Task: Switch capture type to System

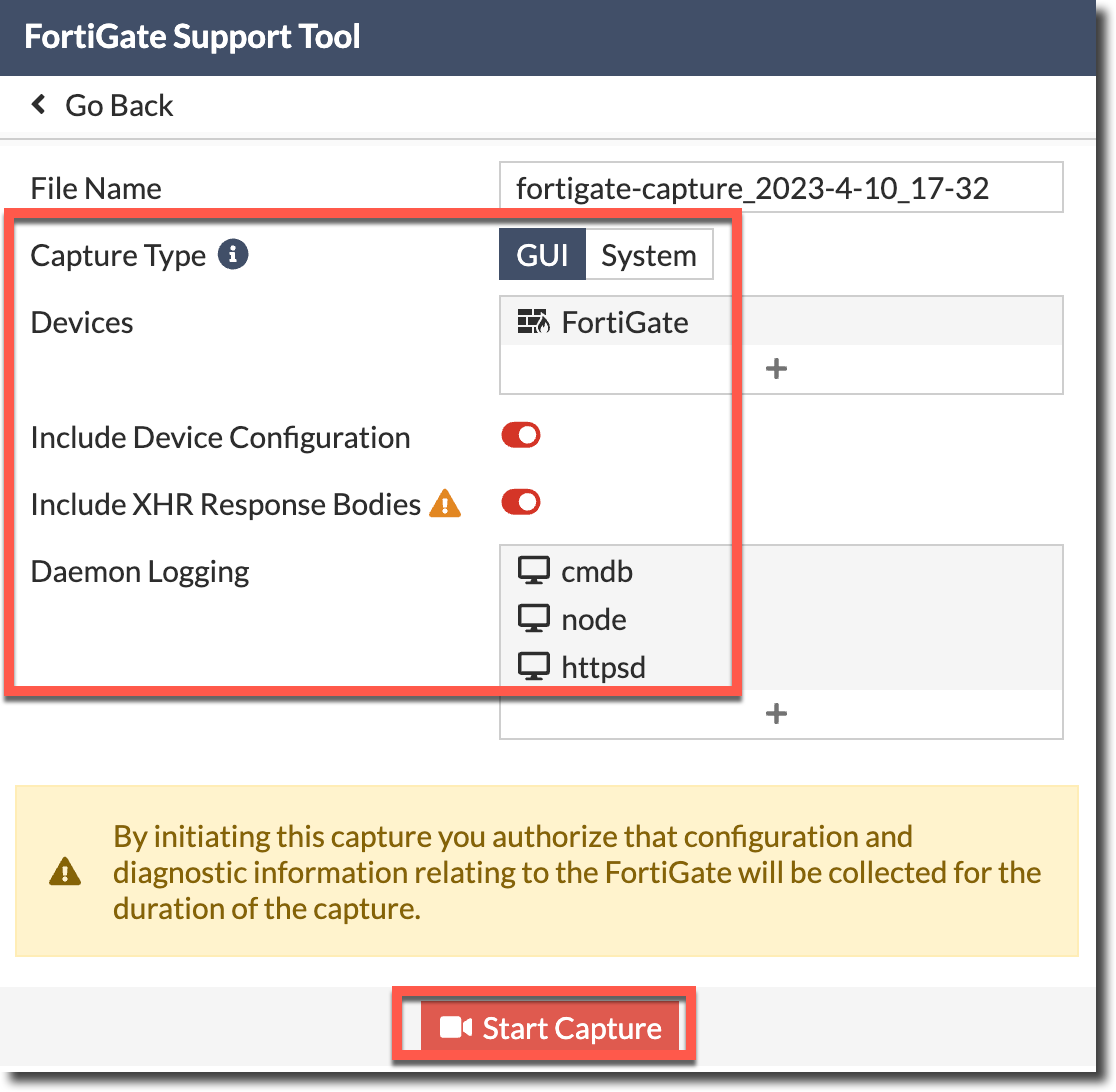Action: (648, 255)
